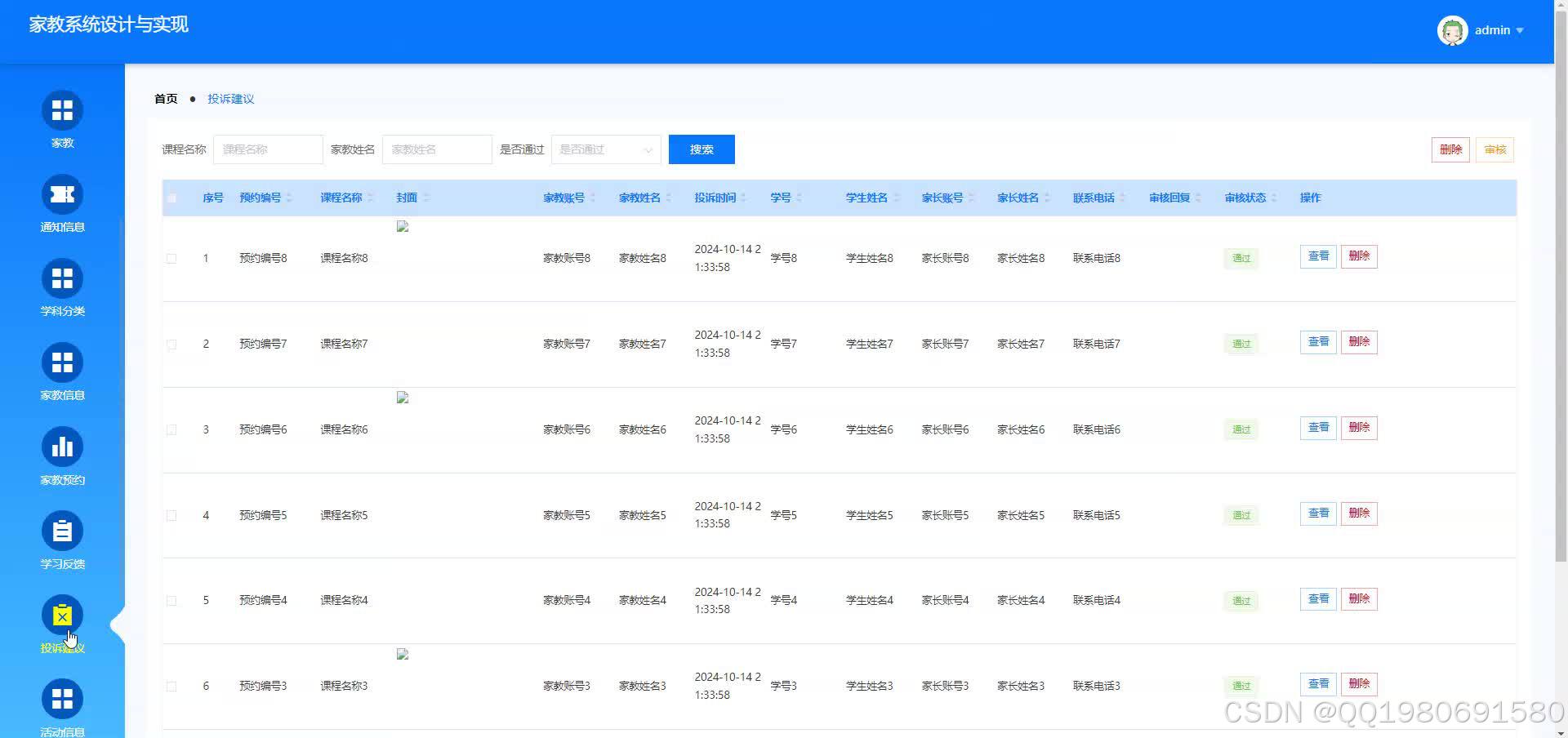Click the 投诉建议 breadcrumb link
The image size is (1568, 738).
pos(230,99)
